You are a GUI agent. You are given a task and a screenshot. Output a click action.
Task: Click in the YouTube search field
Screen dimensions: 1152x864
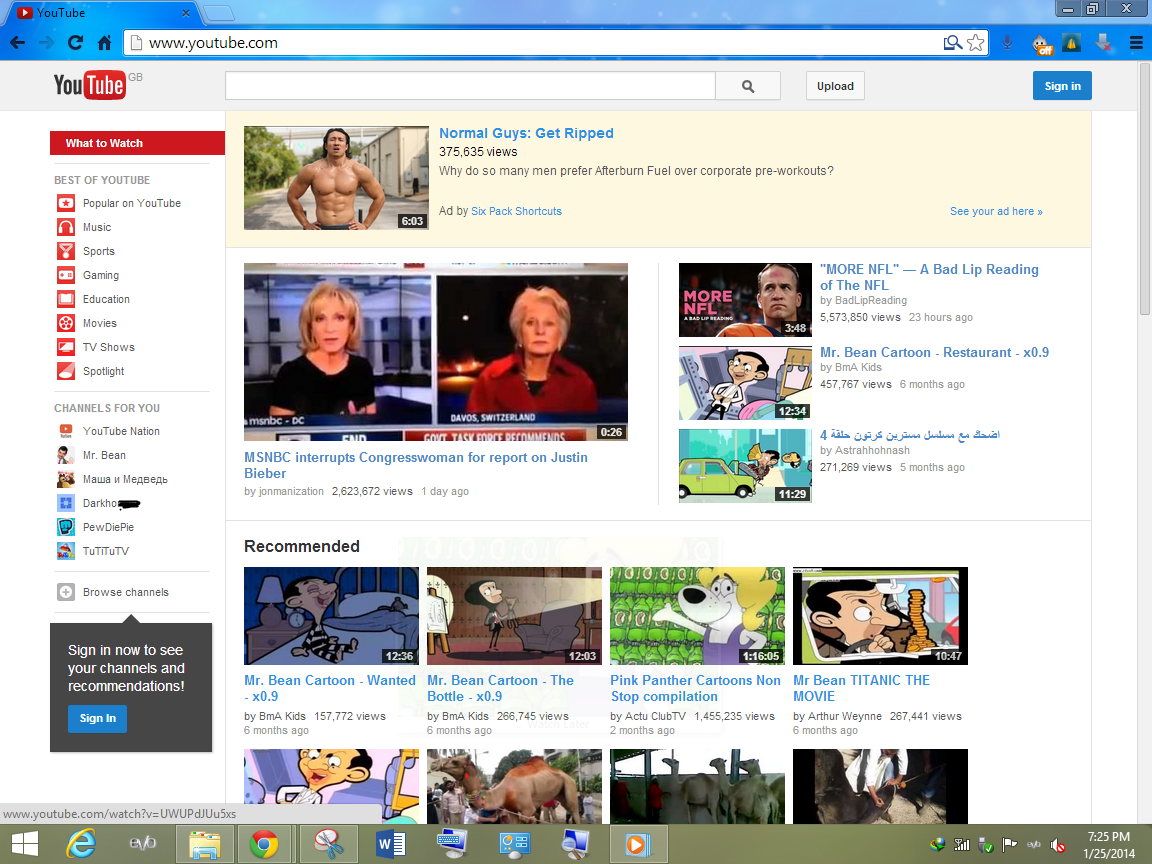(470, 86)
